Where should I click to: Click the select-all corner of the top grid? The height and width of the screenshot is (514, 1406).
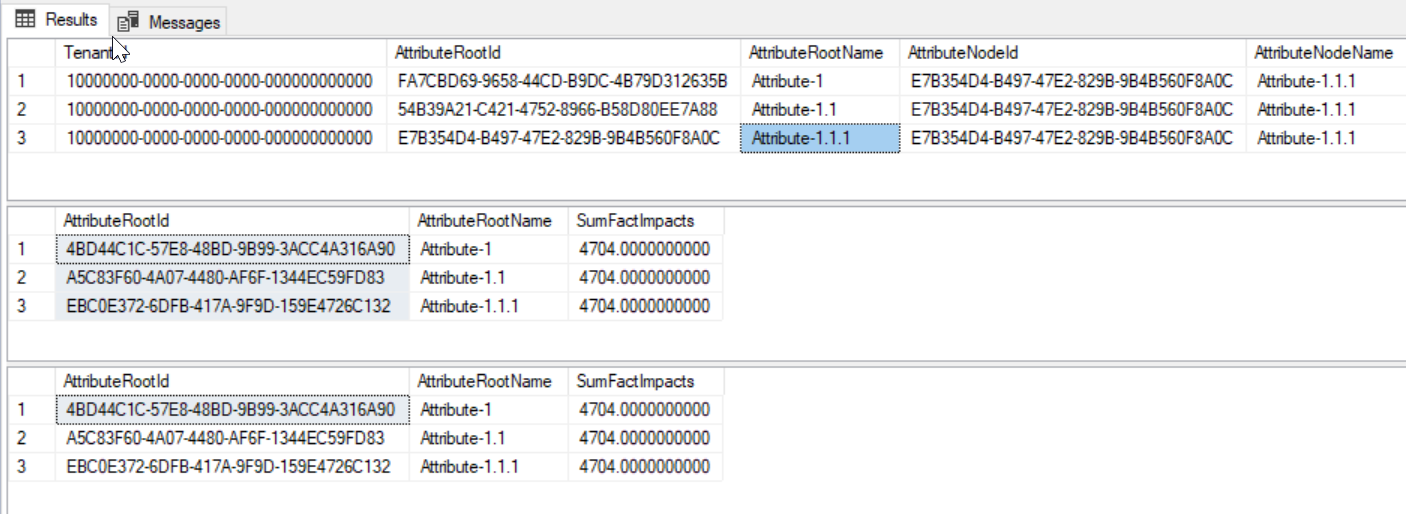point(32,53)
